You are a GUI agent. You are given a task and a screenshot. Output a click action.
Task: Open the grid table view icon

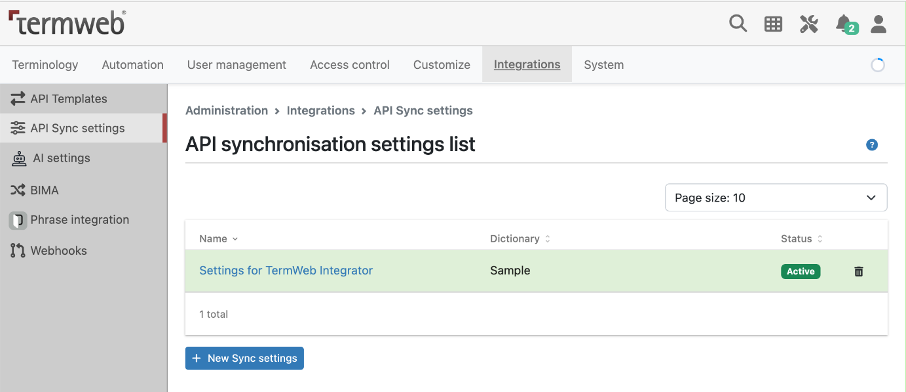[773, 24]
